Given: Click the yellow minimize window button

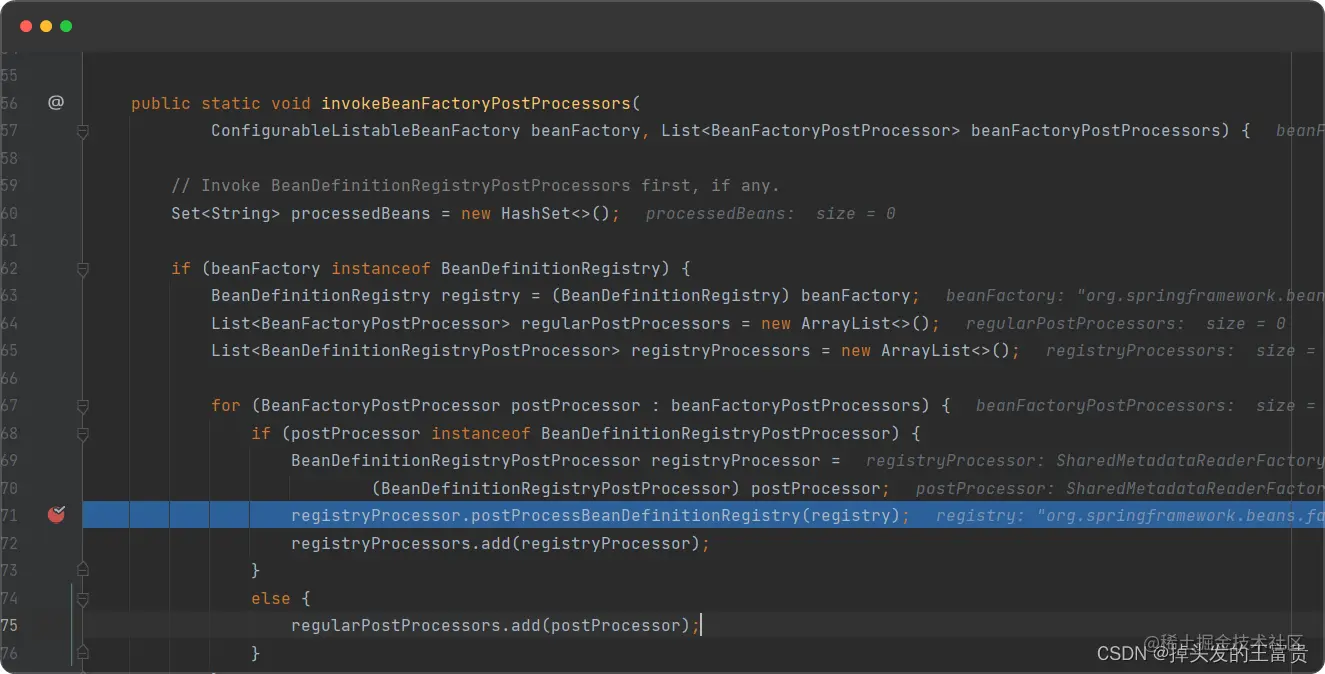Looking at the screenshot, I should click(46, 26).
